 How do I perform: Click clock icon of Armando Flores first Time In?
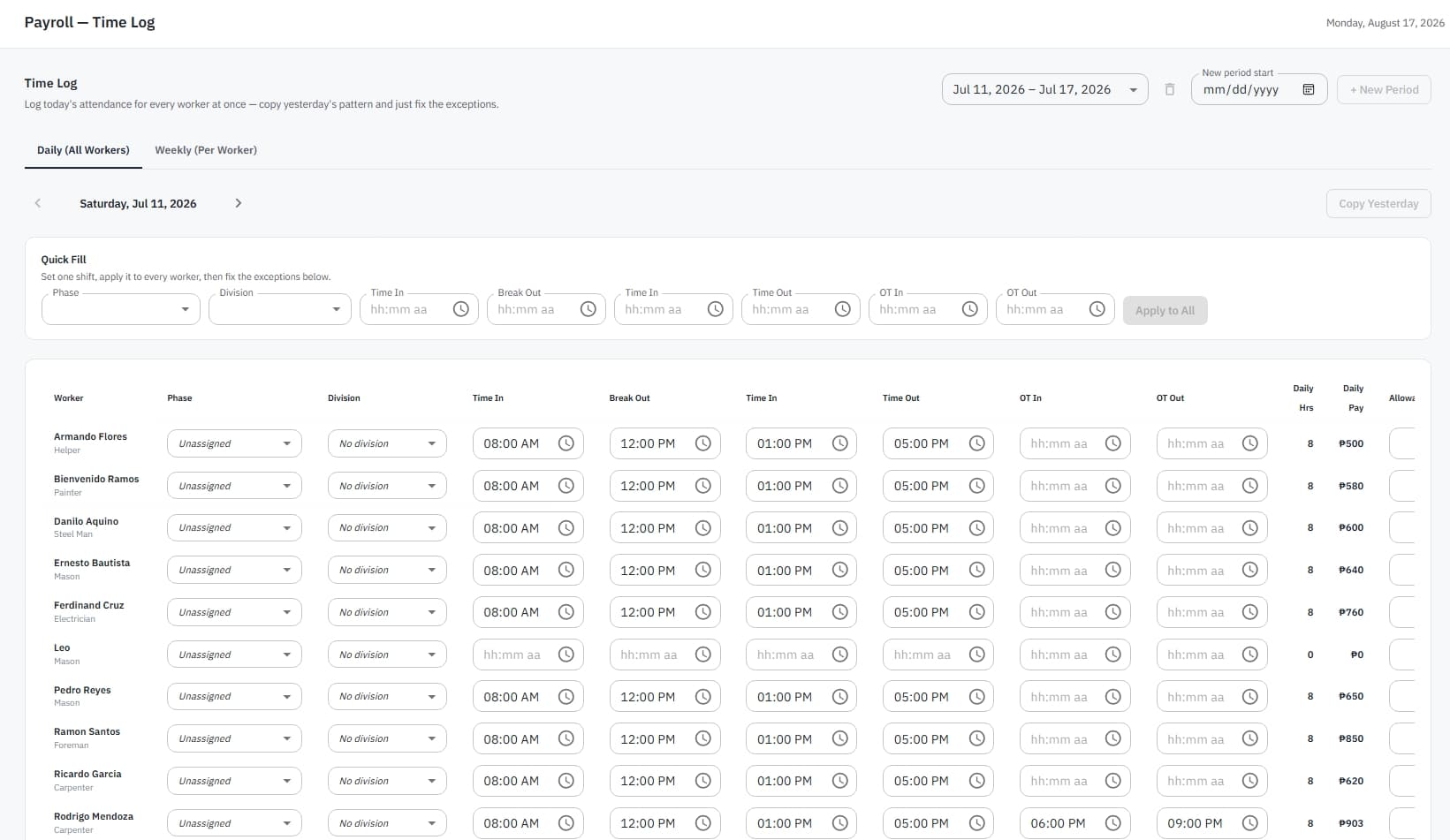[x=566, y=443]
